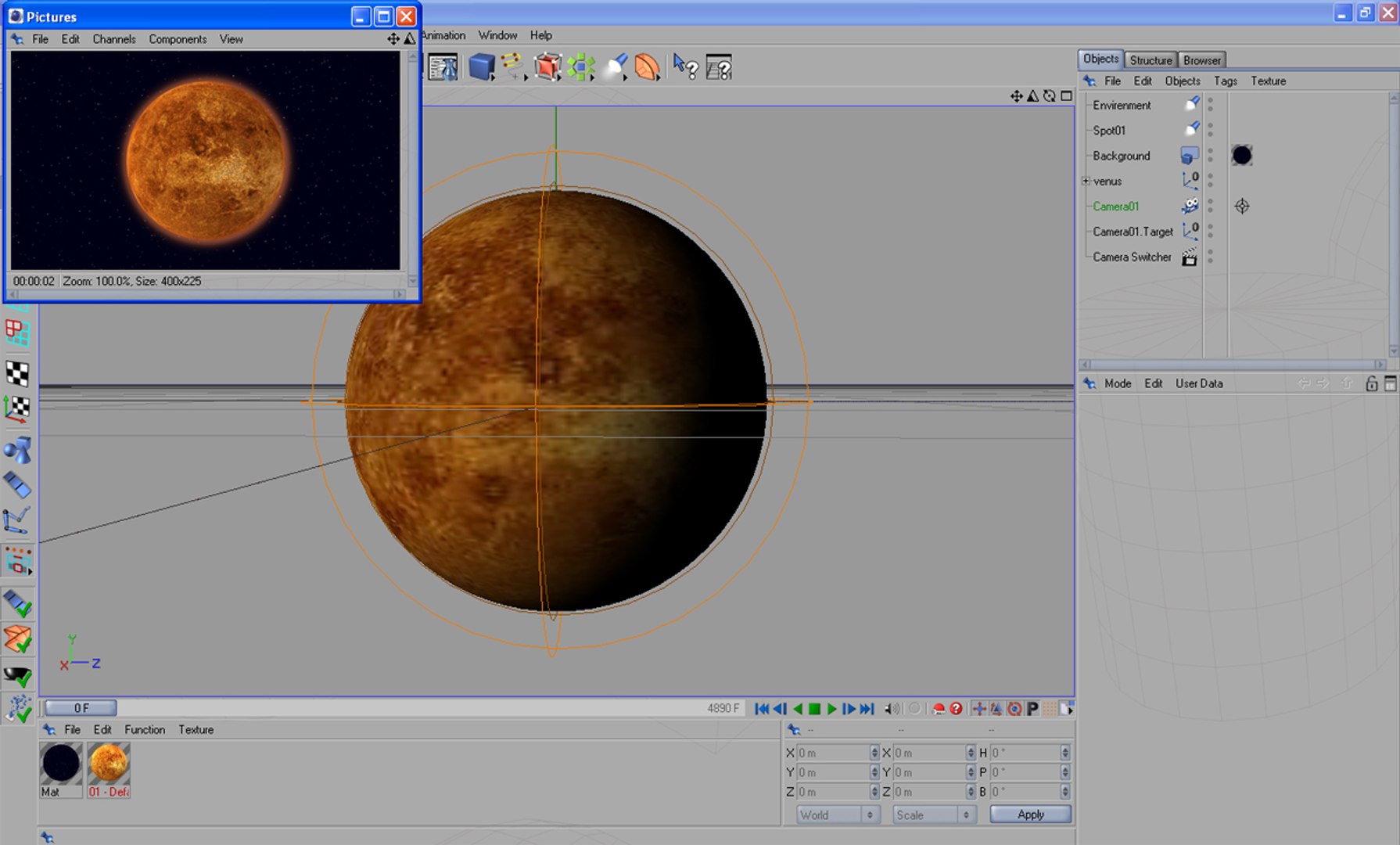The image size is (1400, 845).
Task: Click the red keyframe record key icon
Action: click(x=939, y=709)
